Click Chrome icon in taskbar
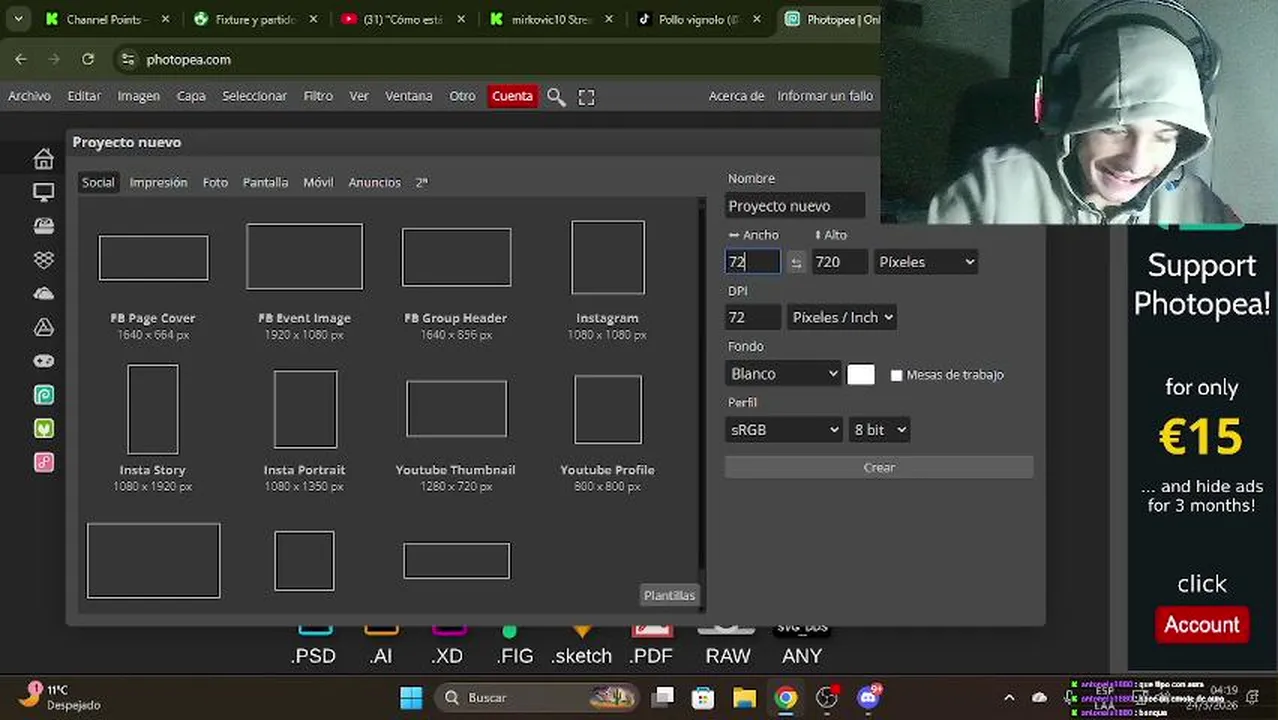The height and width of the screenshot is (720, 1278). tap(786, 697)
